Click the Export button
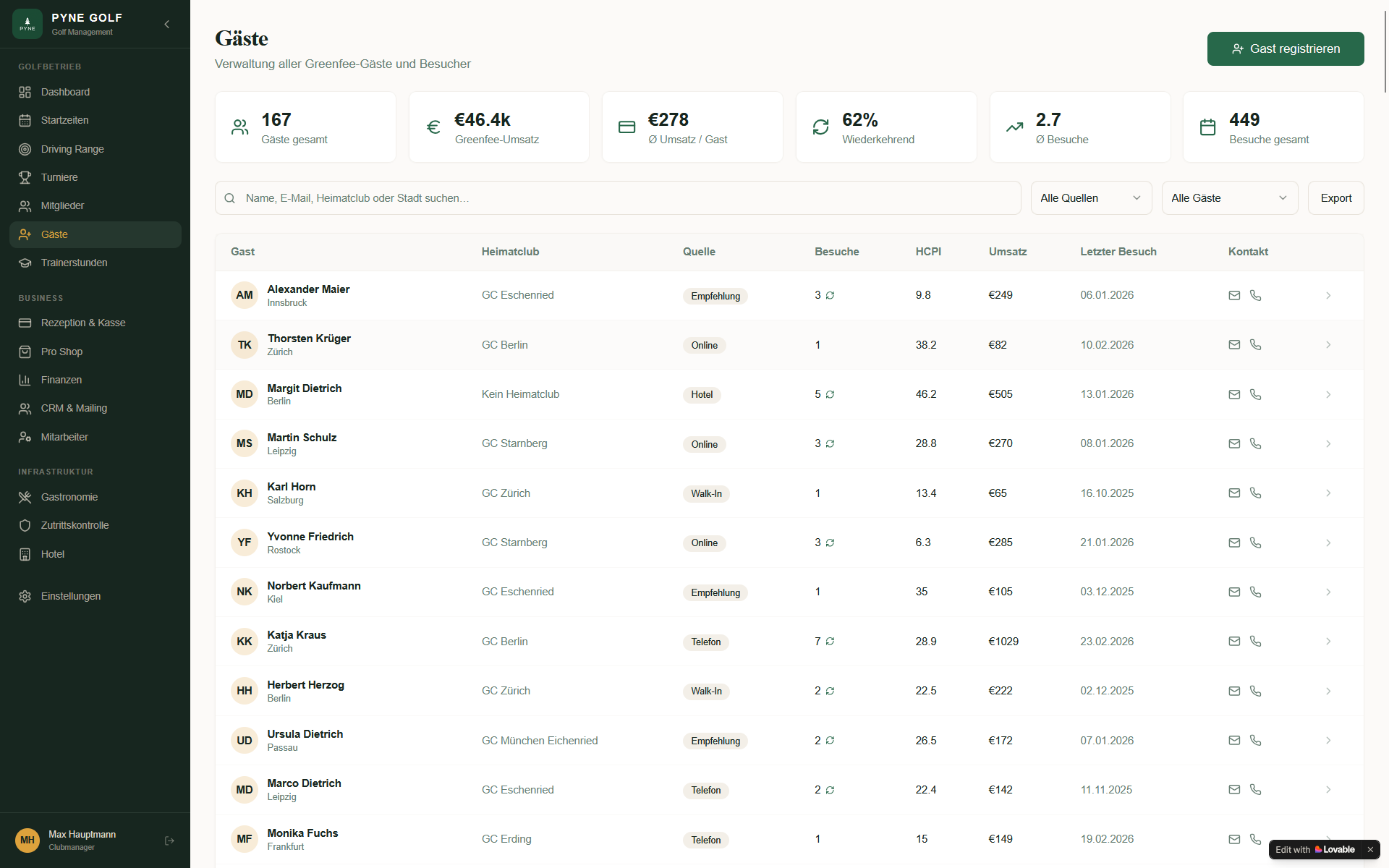Image resolution: width=1389 pixels, height=868 pixels. click(x=1335, y=198)
